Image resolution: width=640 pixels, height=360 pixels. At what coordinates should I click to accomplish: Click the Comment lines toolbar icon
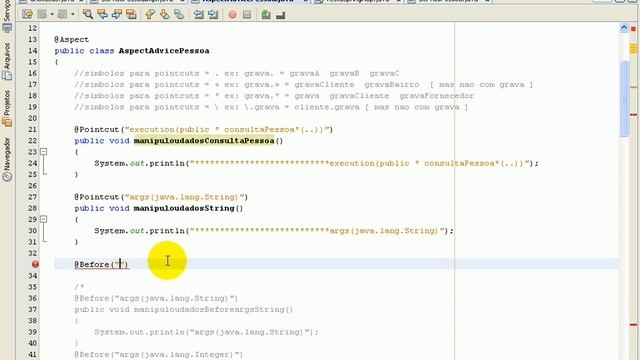266,15
